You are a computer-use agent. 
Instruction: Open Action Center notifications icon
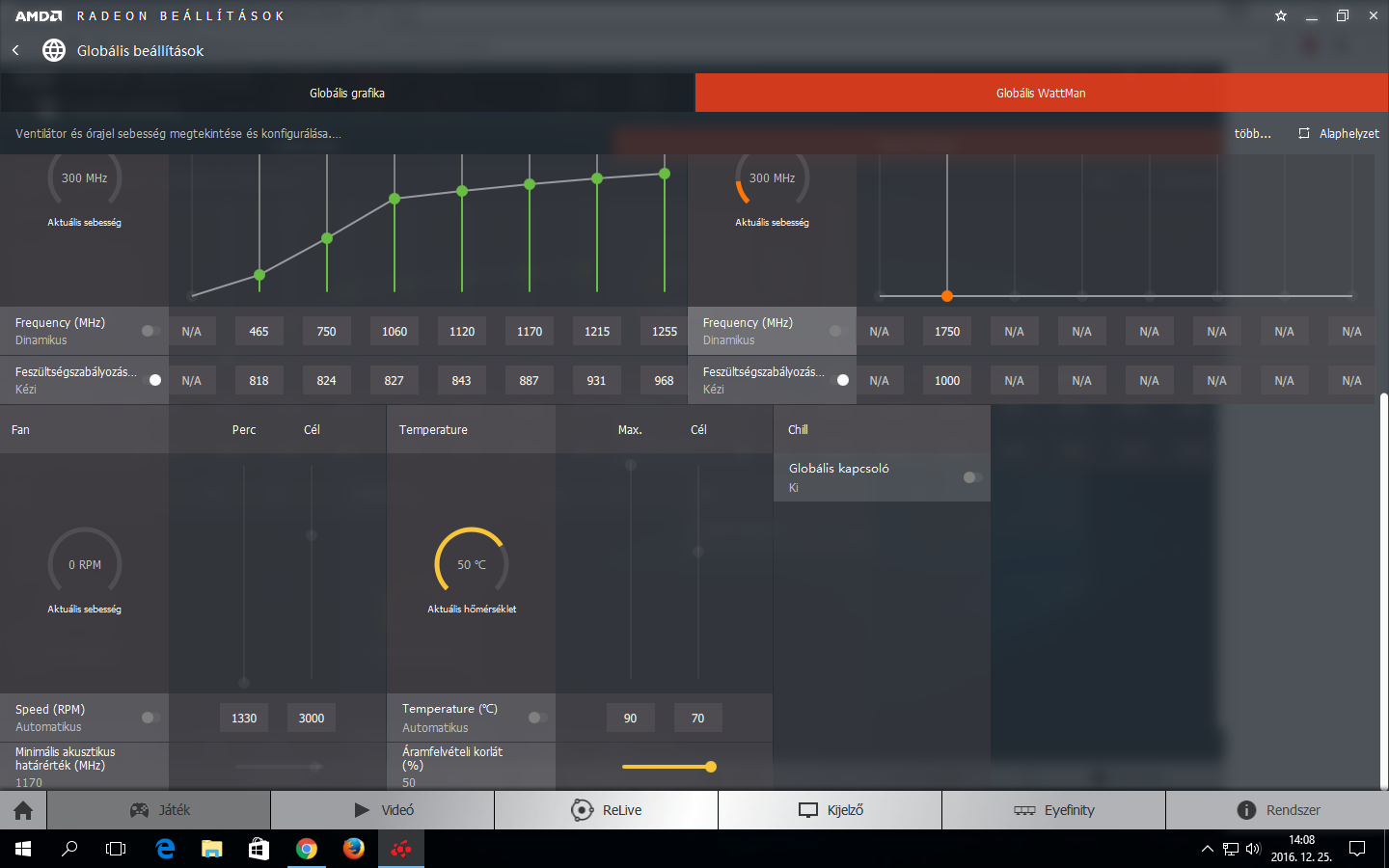pyautogui.click(x=1357, y=849)
